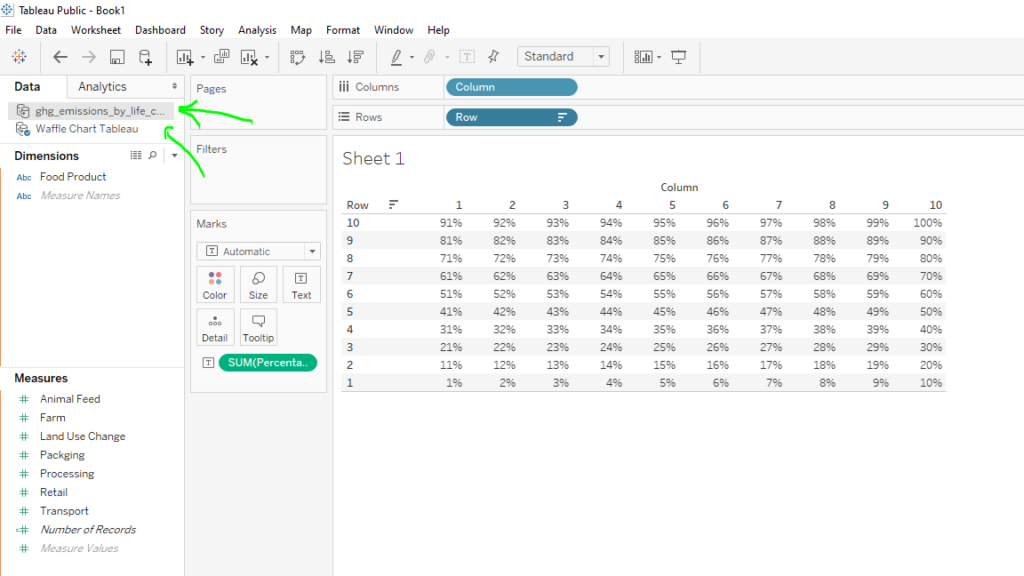Select the Transport measure

[64, 511]
